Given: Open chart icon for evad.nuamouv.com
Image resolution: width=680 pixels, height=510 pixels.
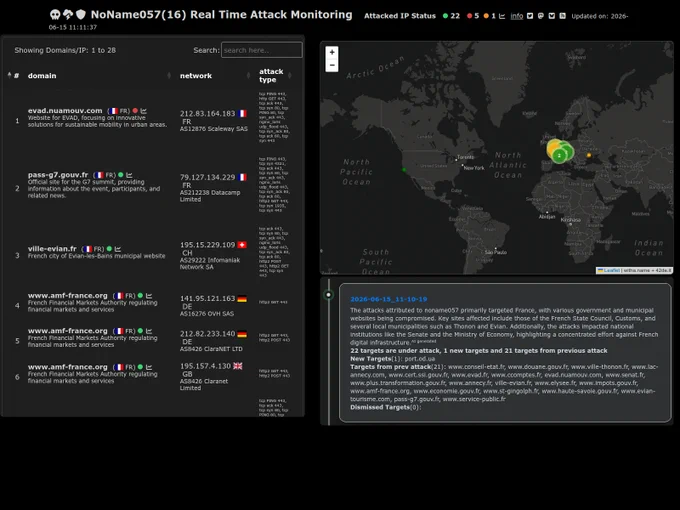Looking at the screenshot, I should (144, 111).
